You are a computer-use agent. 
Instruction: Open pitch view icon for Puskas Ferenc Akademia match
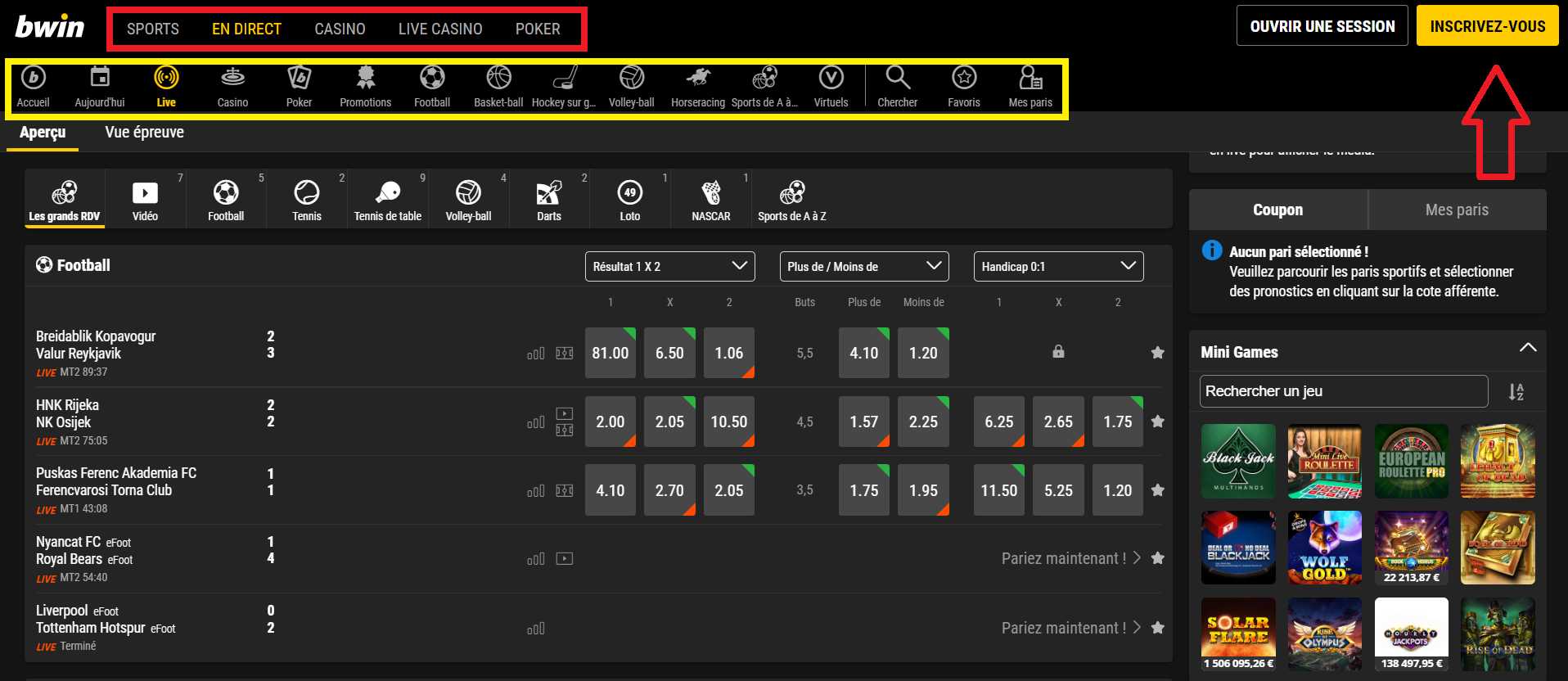click(565, 490)
